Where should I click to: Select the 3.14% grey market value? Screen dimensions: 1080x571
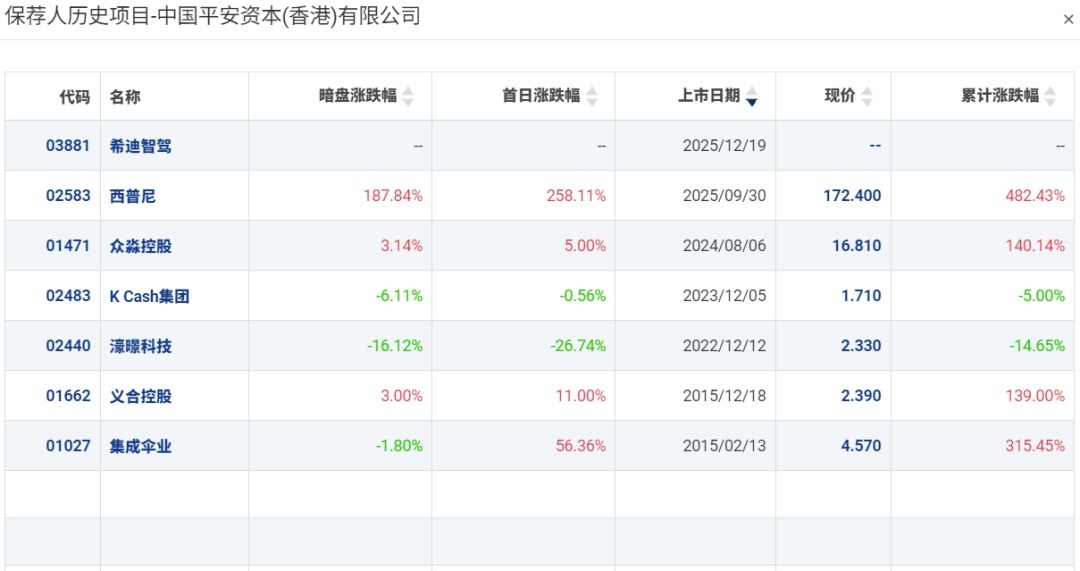[x=402, y=246]
